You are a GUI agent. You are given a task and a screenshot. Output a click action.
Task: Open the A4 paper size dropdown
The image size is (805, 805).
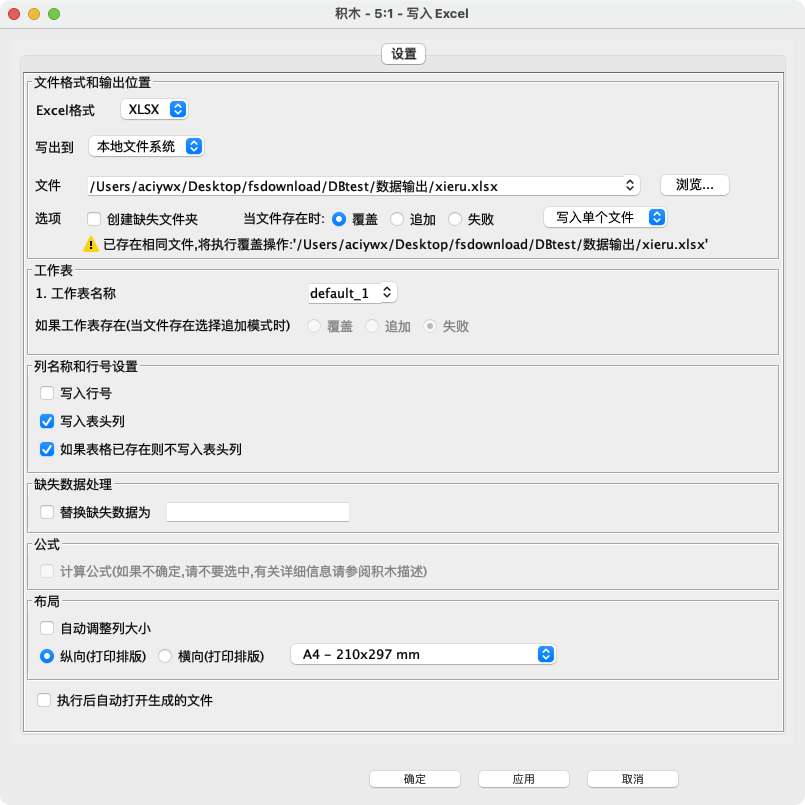tap(424, 653)
